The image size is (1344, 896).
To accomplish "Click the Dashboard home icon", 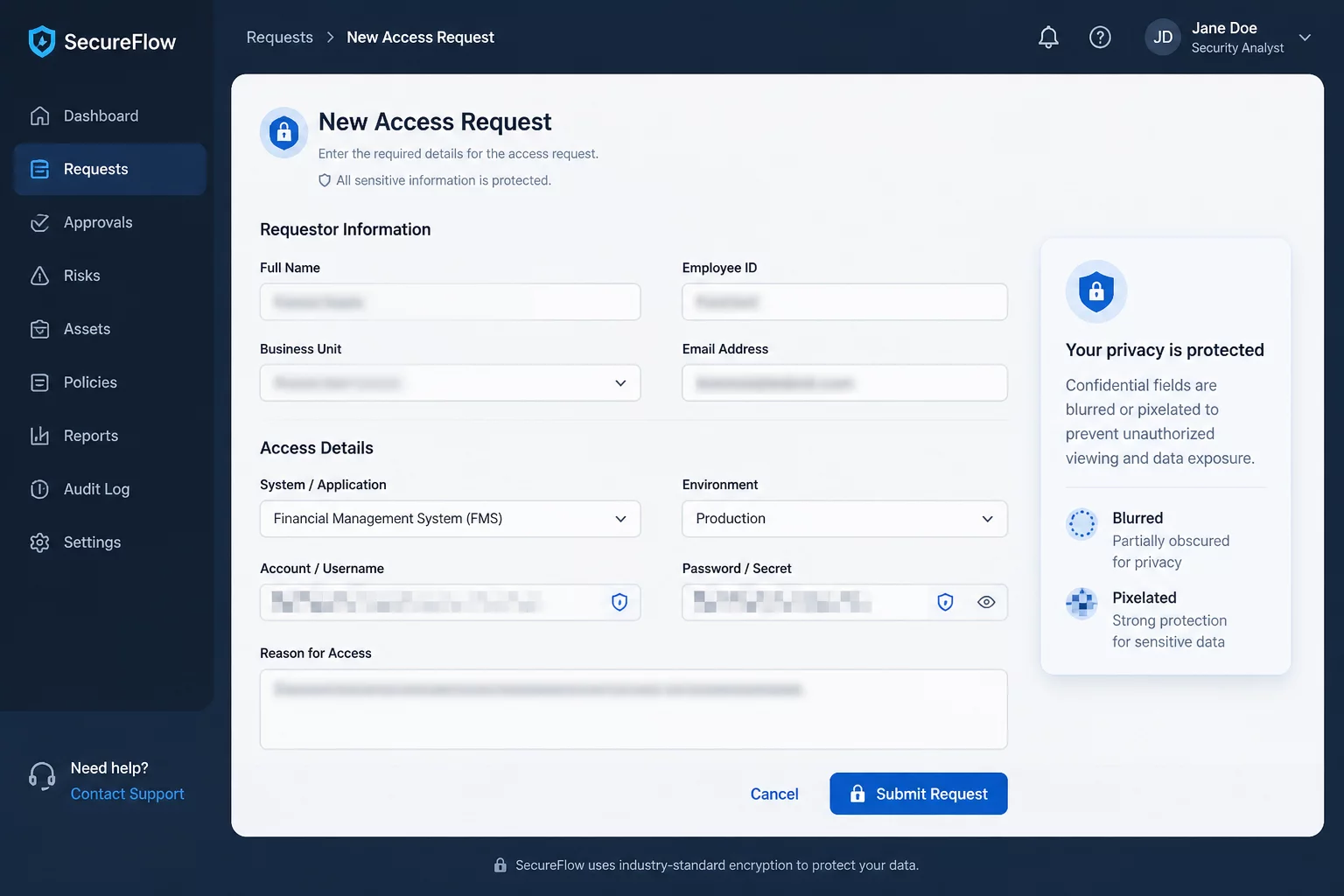I will tap(39, 115).
